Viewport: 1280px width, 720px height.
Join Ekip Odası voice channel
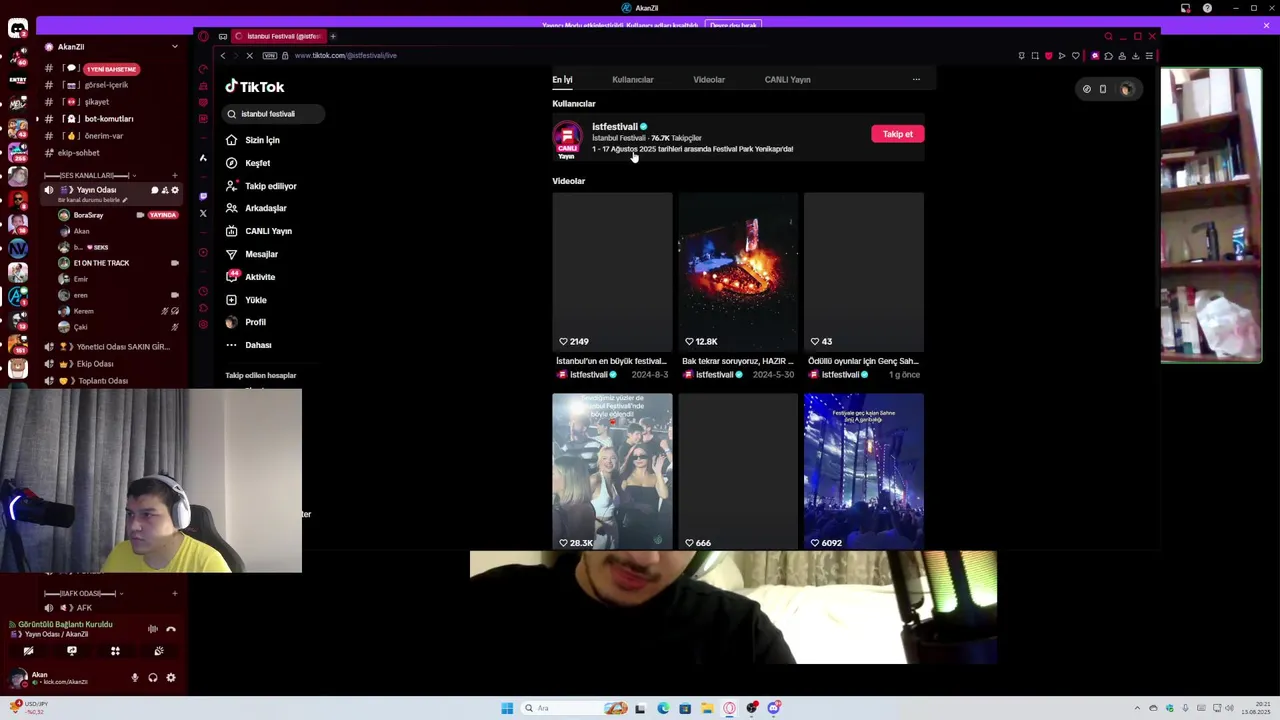(x=95, y=364)
